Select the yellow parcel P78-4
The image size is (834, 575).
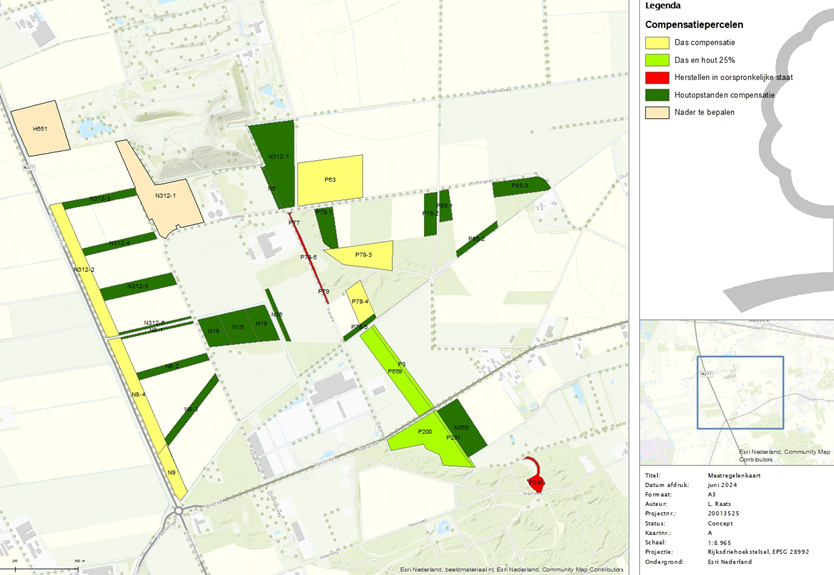(360, 302)
